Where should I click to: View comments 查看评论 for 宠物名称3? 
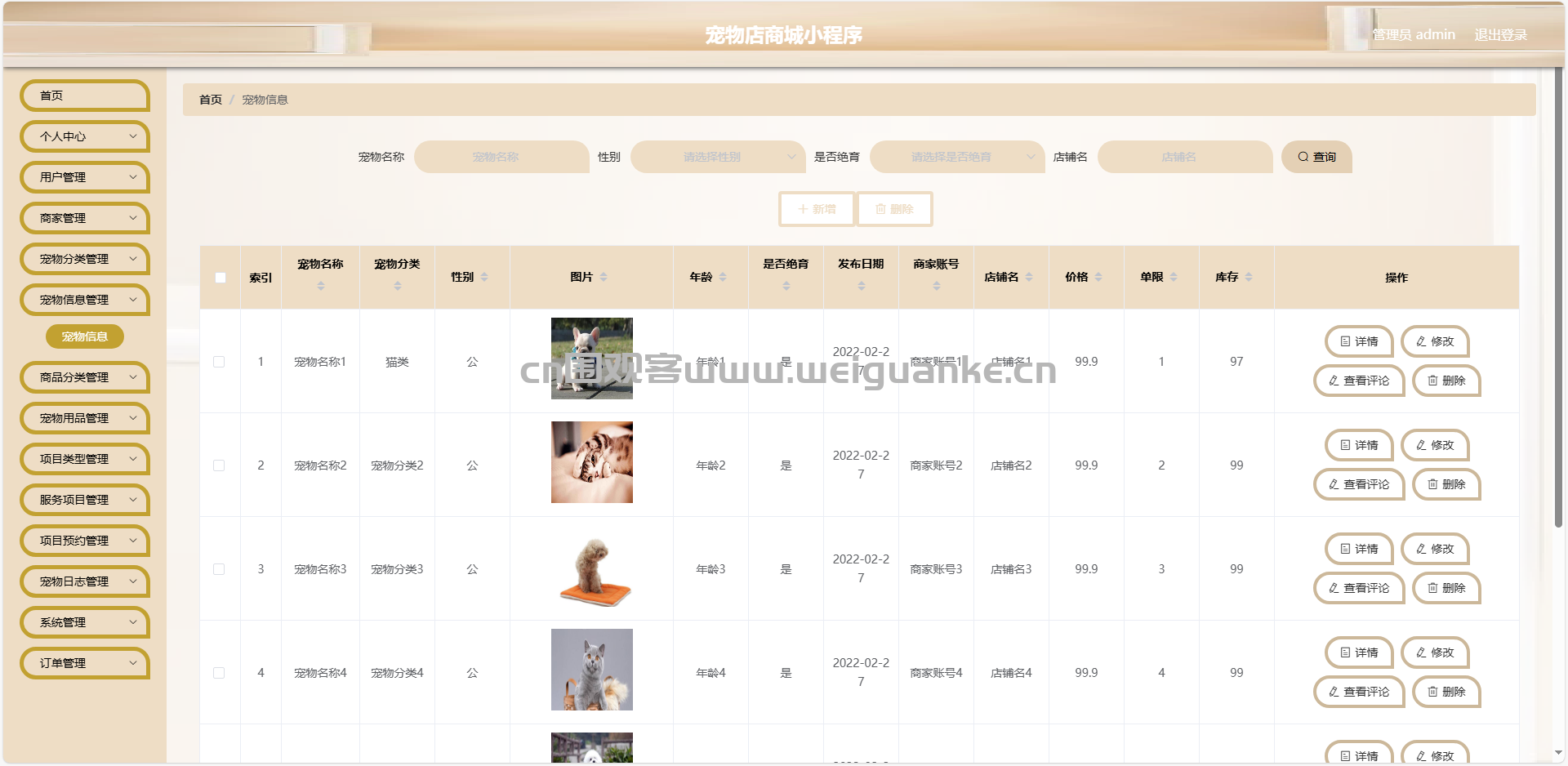(1359, 588)
